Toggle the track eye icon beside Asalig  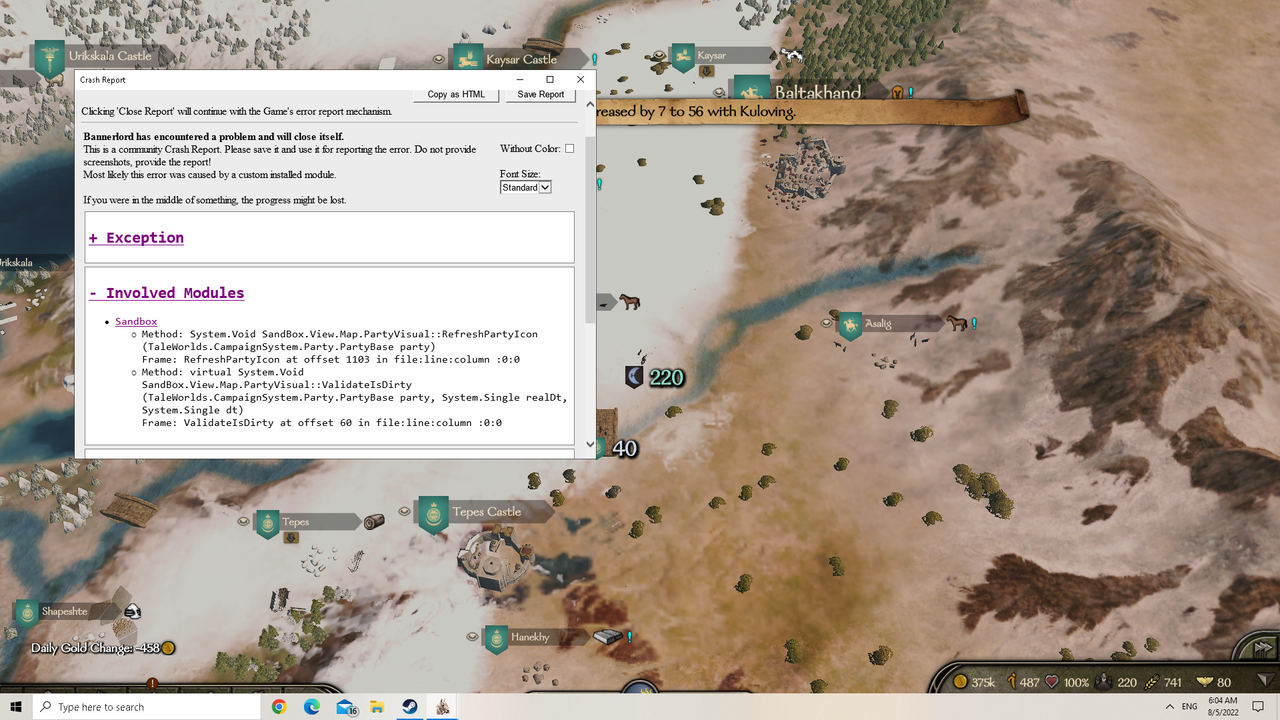click(x=826, y=323)
